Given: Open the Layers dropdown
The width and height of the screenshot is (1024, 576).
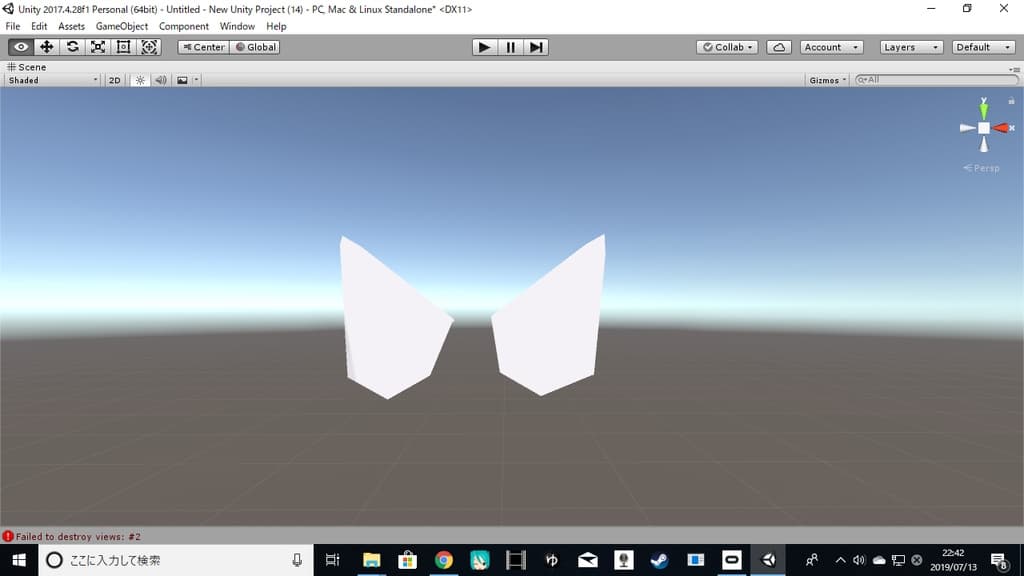Looking at the screenshot, I should point(911,47).
